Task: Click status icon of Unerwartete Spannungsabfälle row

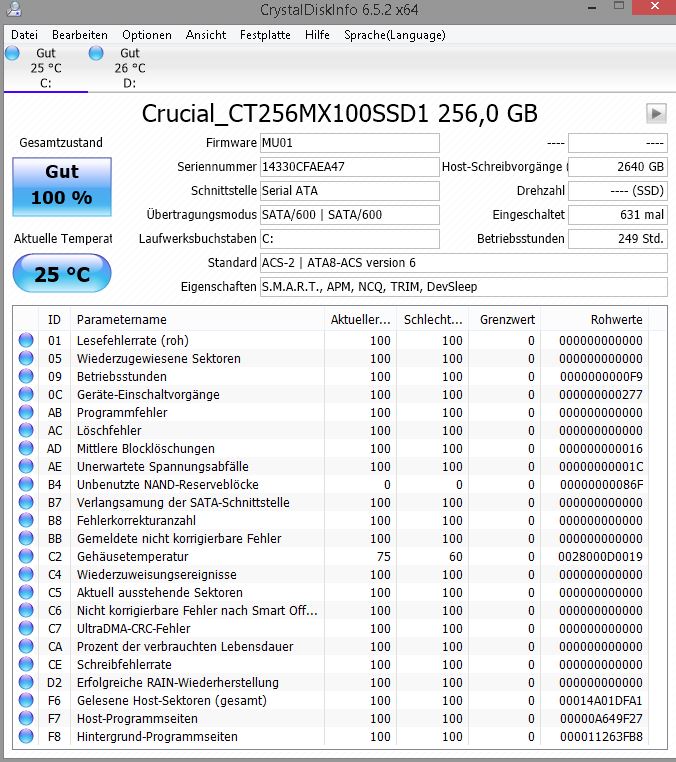Action: (26, 466)
